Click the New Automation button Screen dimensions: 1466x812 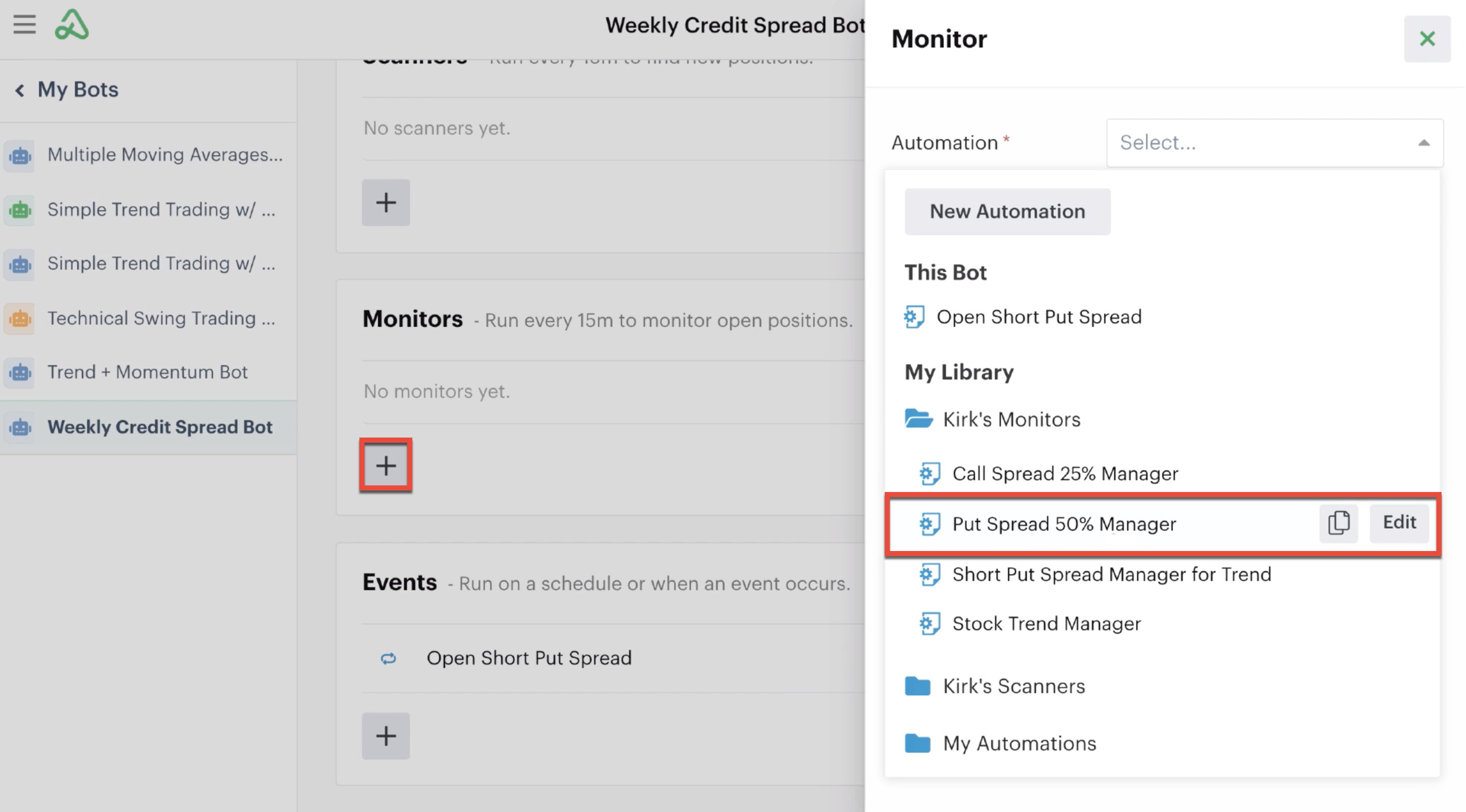coord(1007,212)
